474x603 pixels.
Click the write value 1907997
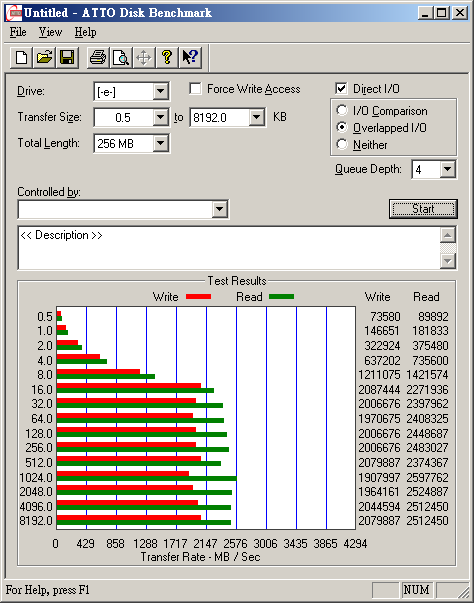379,477
